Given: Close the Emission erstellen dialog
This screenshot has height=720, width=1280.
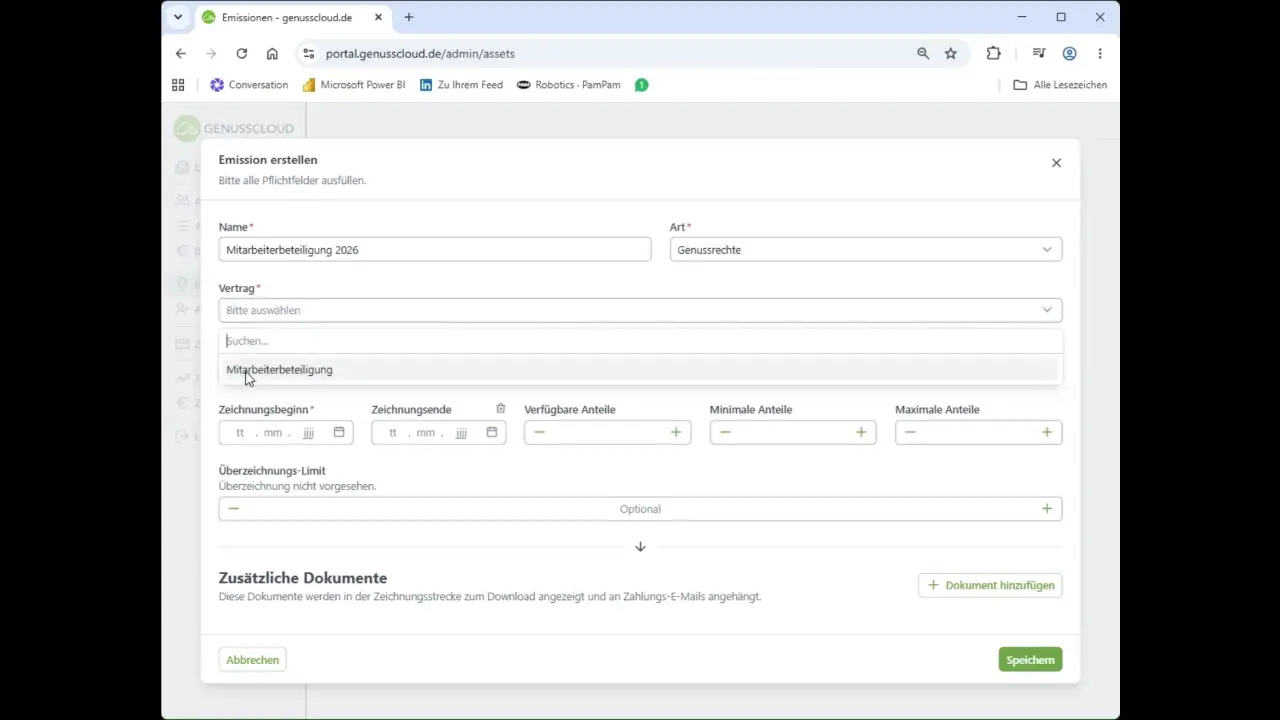Looking at the screenshot, I should [1056, 163].
